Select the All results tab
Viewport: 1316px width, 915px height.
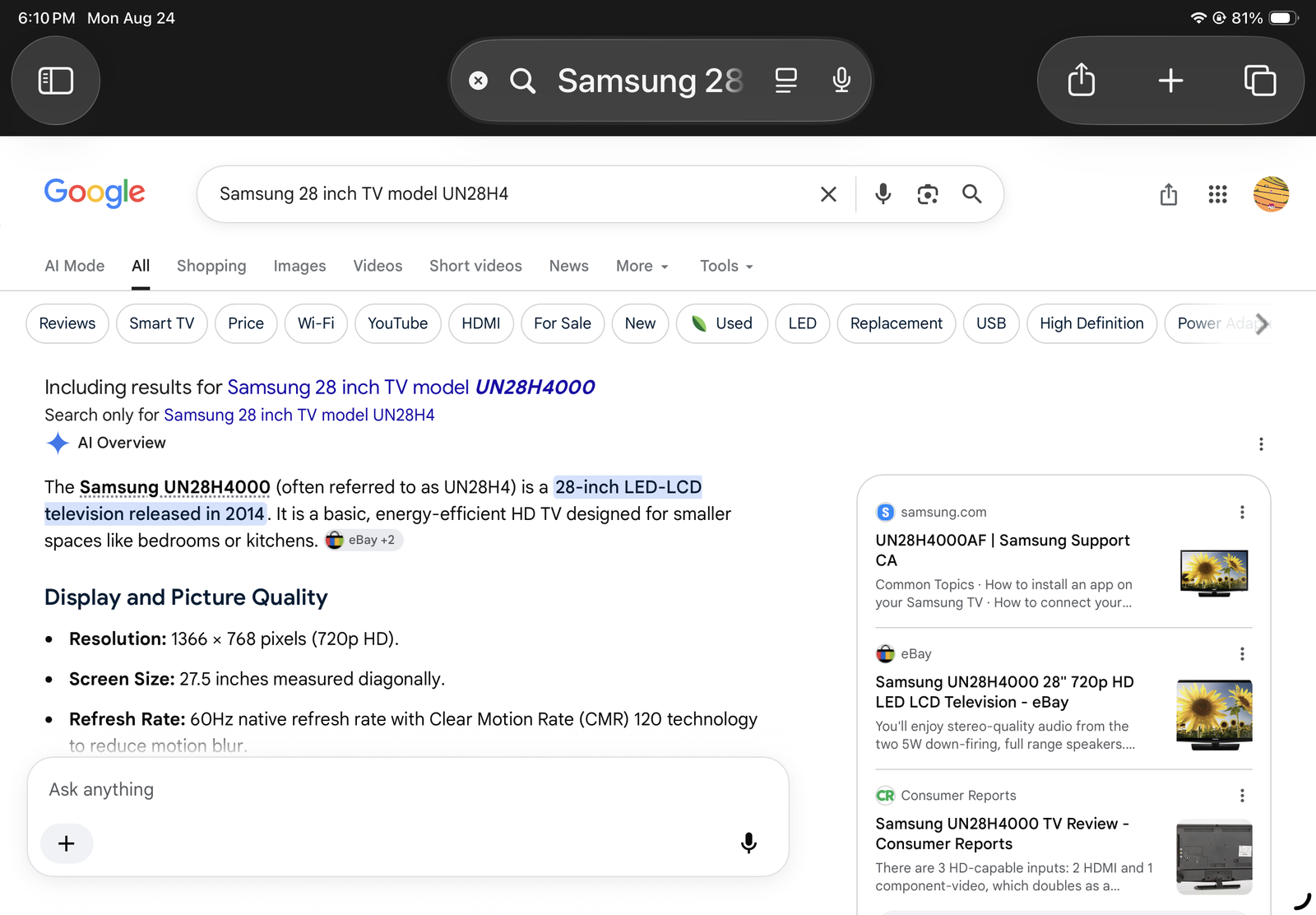click(x=141, y=266)
